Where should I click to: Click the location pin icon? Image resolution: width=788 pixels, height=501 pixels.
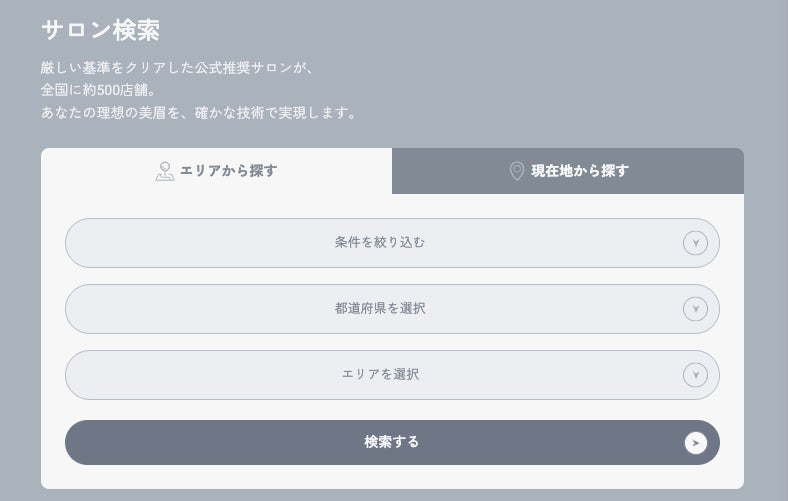coord(517,171)
